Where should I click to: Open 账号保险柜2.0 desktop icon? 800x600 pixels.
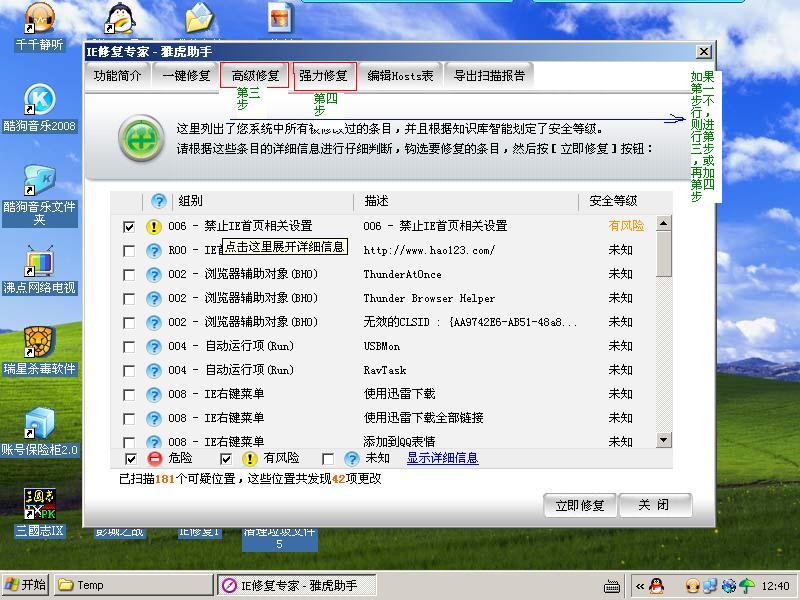39,424
